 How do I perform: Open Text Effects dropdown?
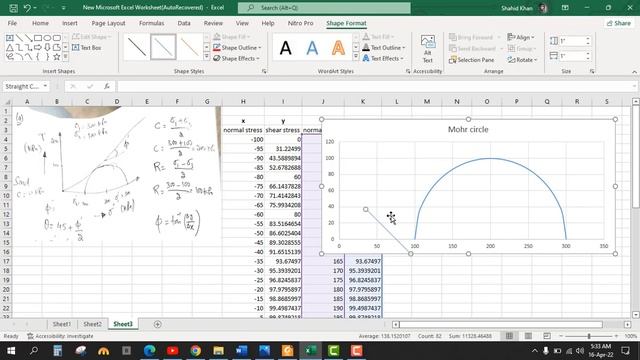tap(383, 58)
